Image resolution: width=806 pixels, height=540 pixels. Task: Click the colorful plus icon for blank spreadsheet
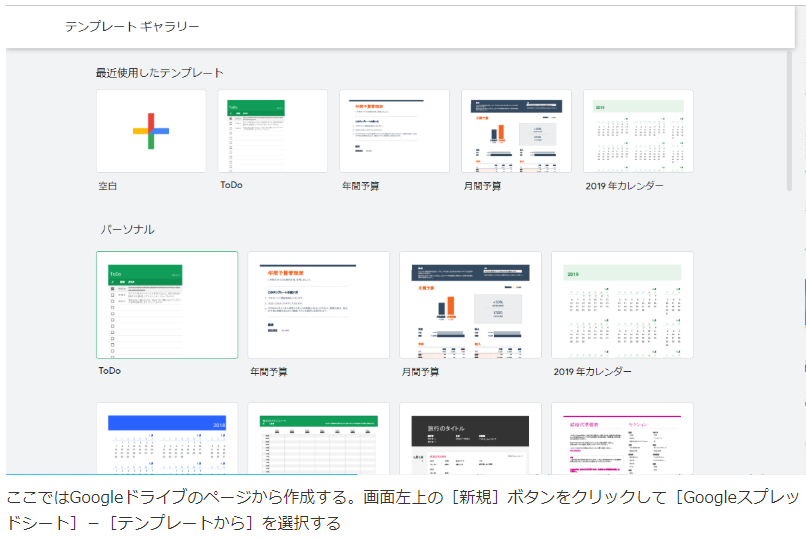pyautogui.click(x=151, y=131)
